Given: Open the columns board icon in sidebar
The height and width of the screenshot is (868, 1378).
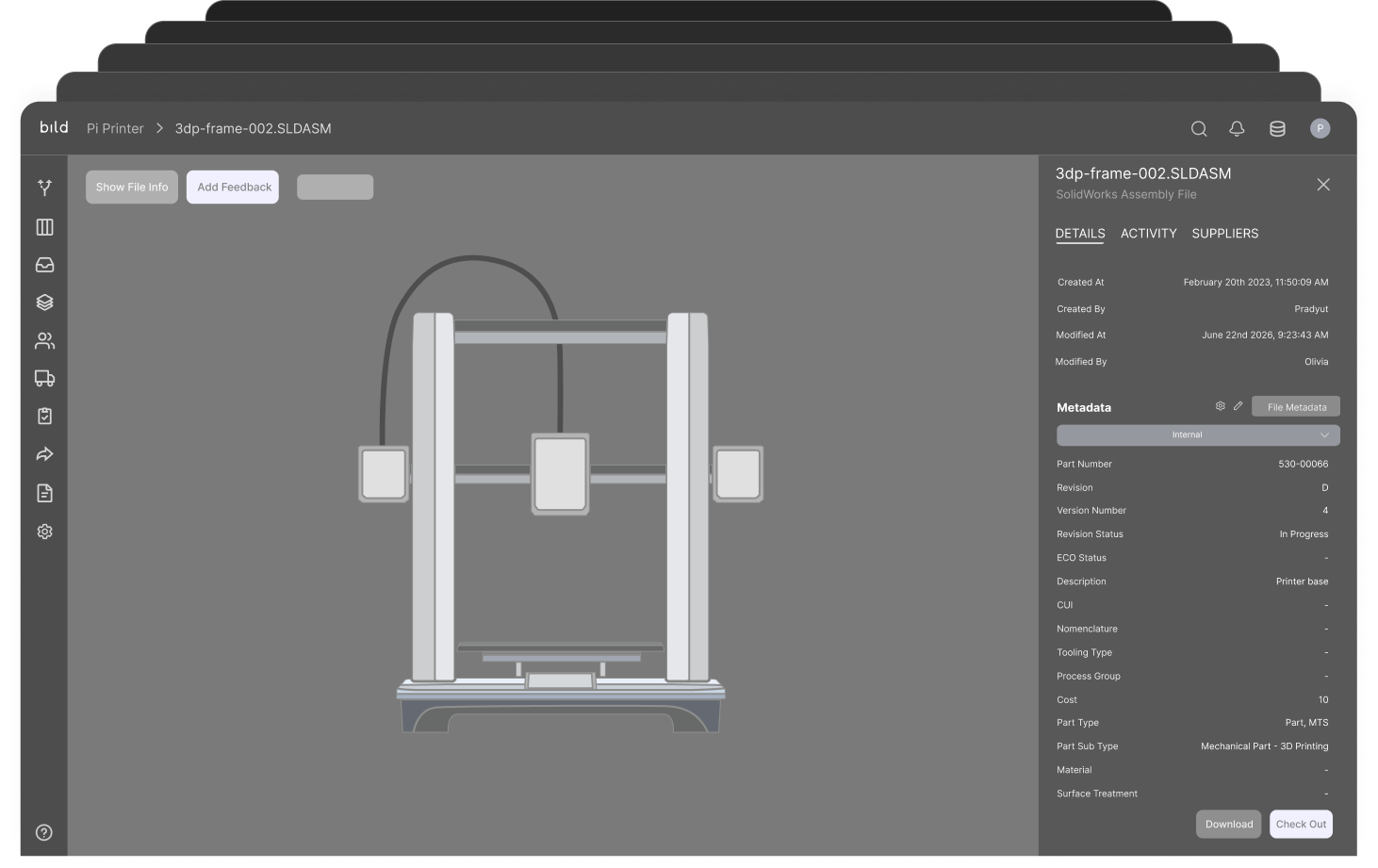Looking at the screenshot, I should tap(44, 227).
